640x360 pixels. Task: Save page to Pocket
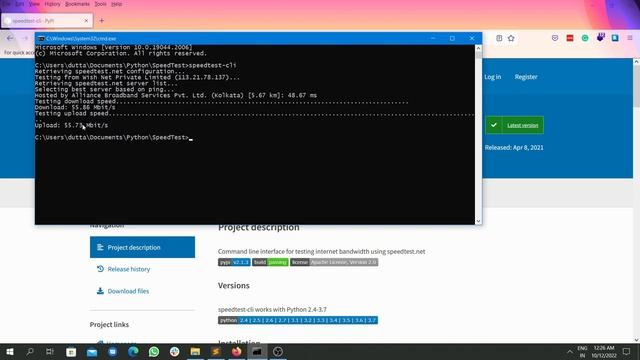(555, 38)
